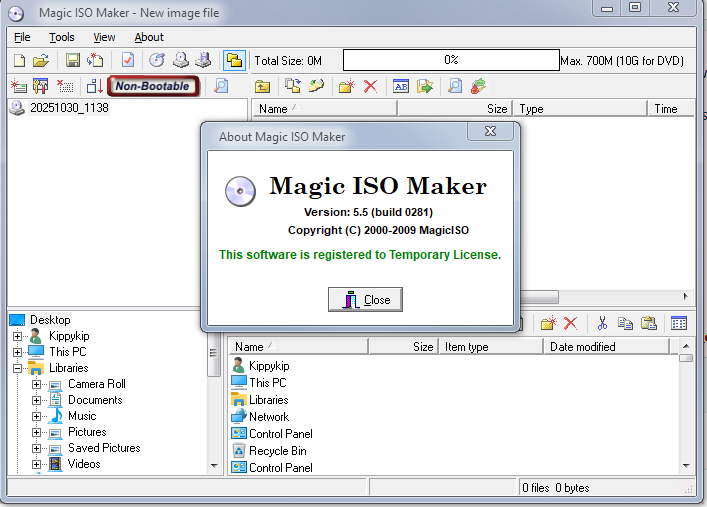Click the hand Add folder icon
707x507 pixels.
pos(317,86)
